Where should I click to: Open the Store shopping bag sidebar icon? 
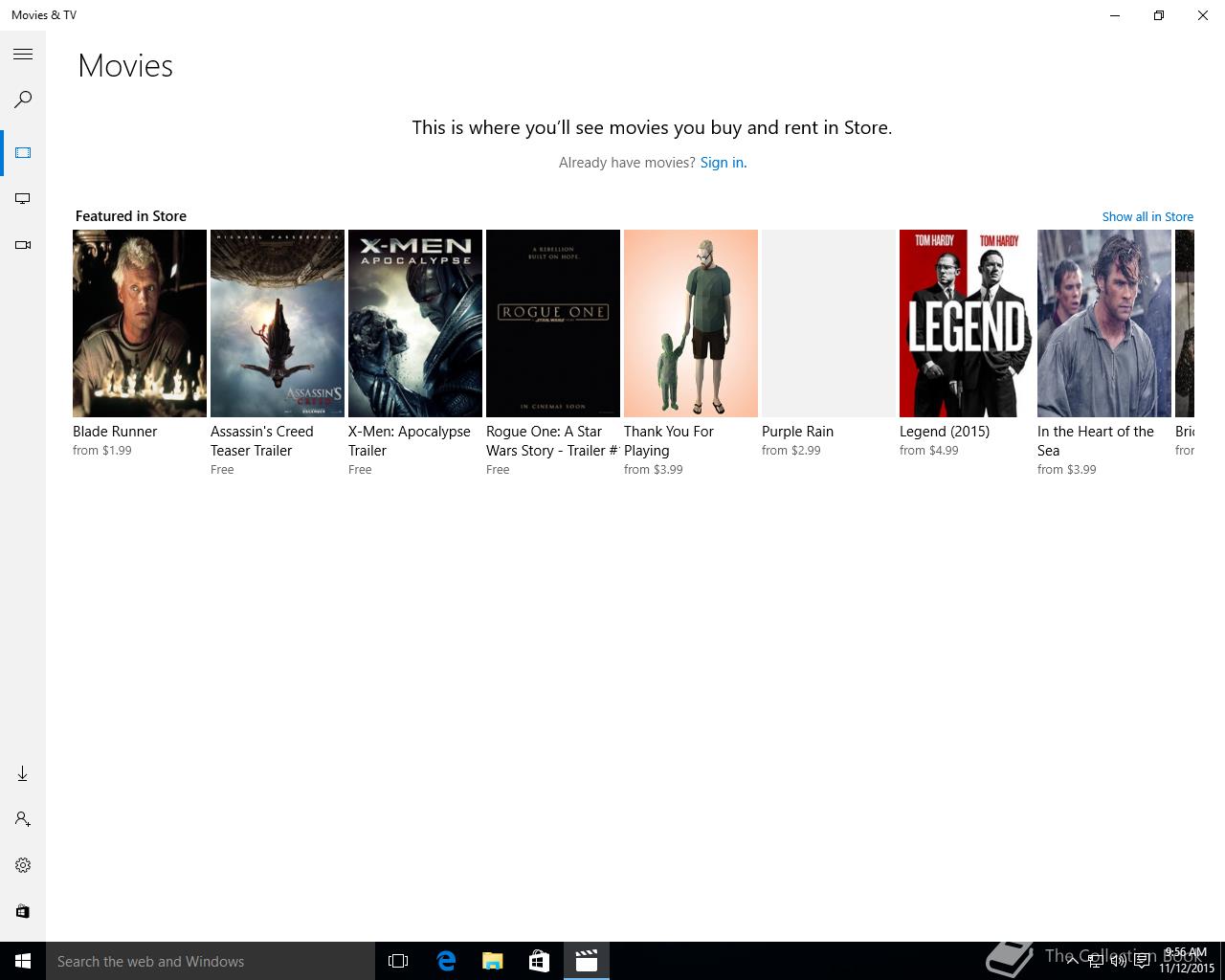point(23,911)
